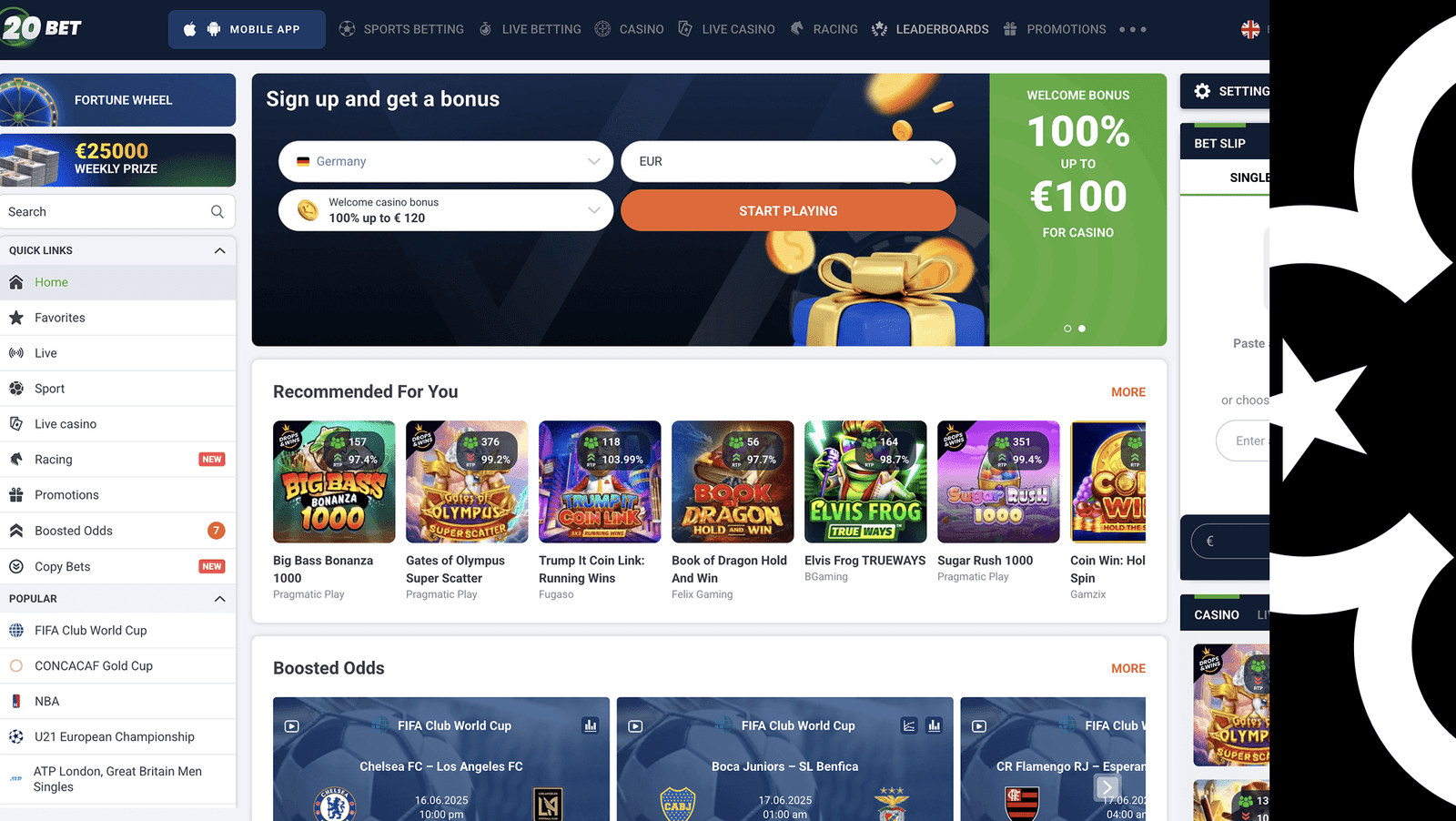Open line chart icon on Boca Juniors card
Screen dimensions: 1456x821
pos(909,725)
